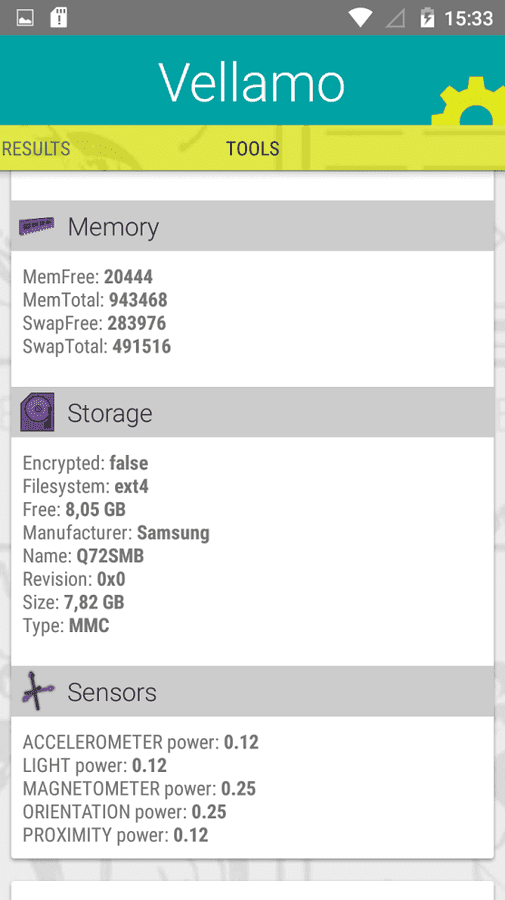The width and height of the screenshot is (505, 900).
Task: Tap the Wi-Fi status icon
Action: [x=360, y=18]
